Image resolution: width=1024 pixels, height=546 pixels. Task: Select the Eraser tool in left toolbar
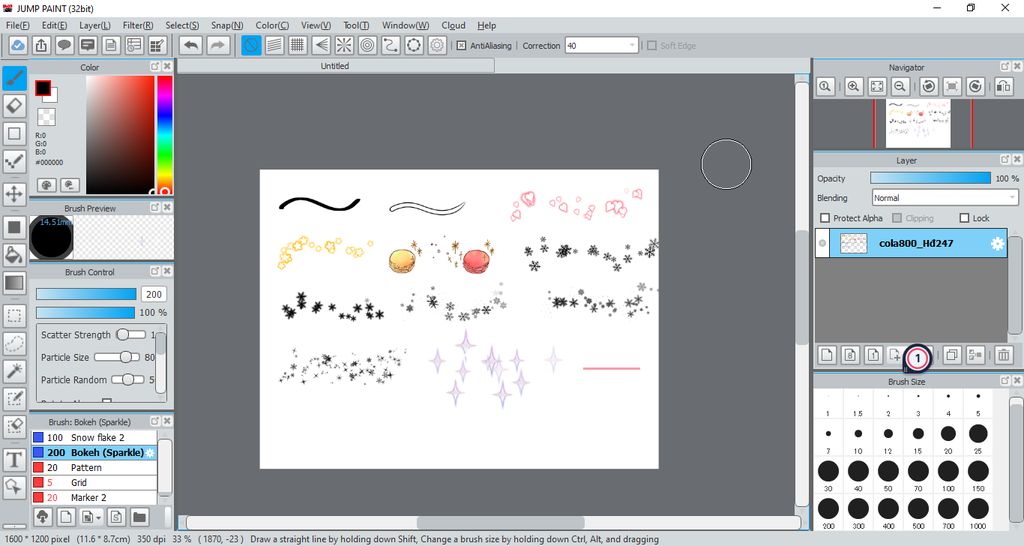pyautogui.click(x=14, y=105)
